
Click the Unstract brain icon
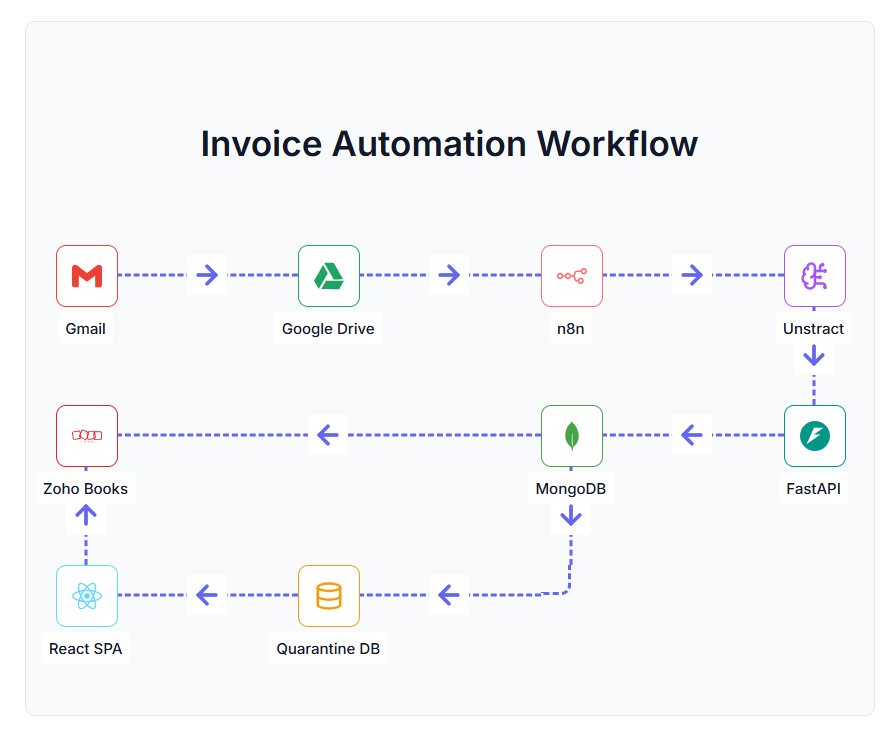pyautogui.click(x=815, y=276)
